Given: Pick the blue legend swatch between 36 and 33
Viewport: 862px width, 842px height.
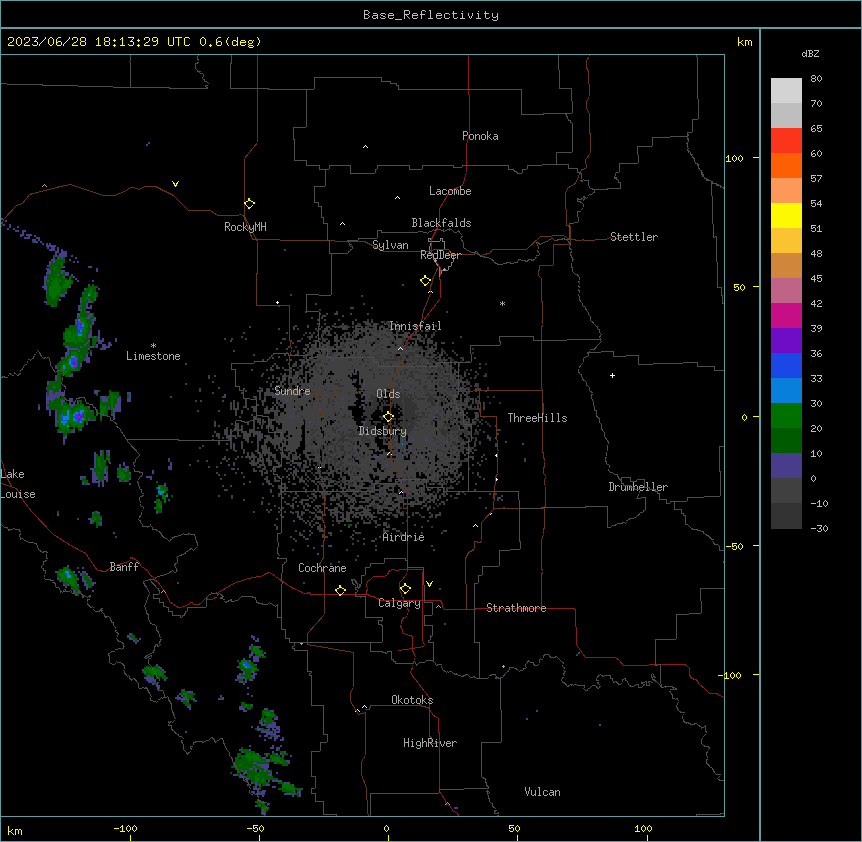Looking at the screenshot, I should [786, 365].
